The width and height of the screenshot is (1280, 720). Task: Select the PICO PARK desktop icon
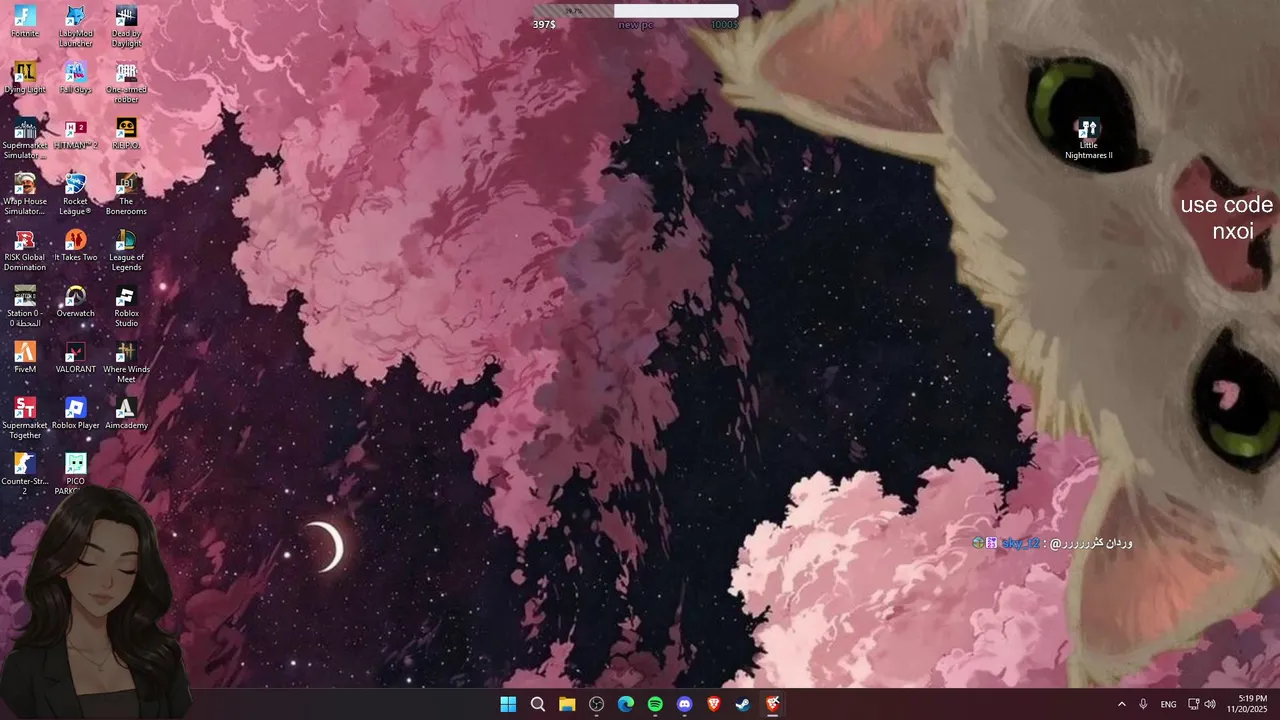click(x=75, y=474)
